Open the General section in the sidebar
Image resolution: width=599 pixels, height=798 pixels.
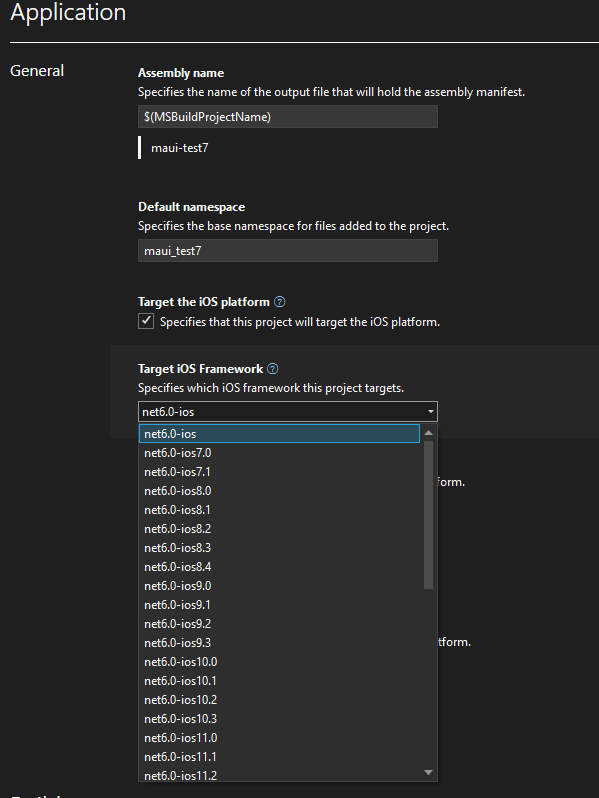(37, 71)
